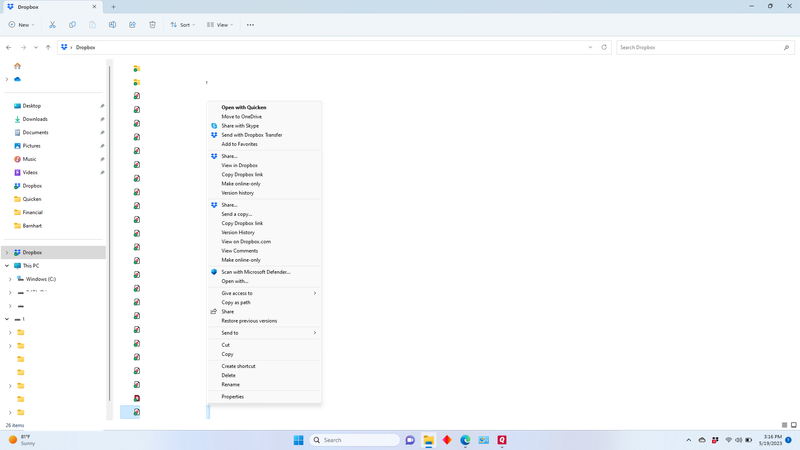Click the Share icon in toolbar
Viewport: 800px width, 450px height.
[132, 24]
